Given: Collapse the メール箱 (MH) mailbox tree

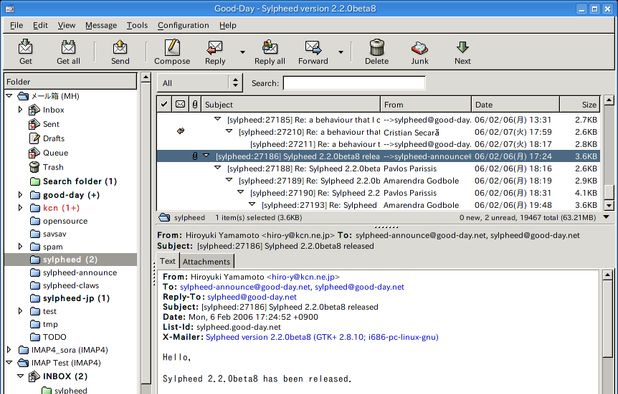Looking at the screenshot, I should point(9,96).
